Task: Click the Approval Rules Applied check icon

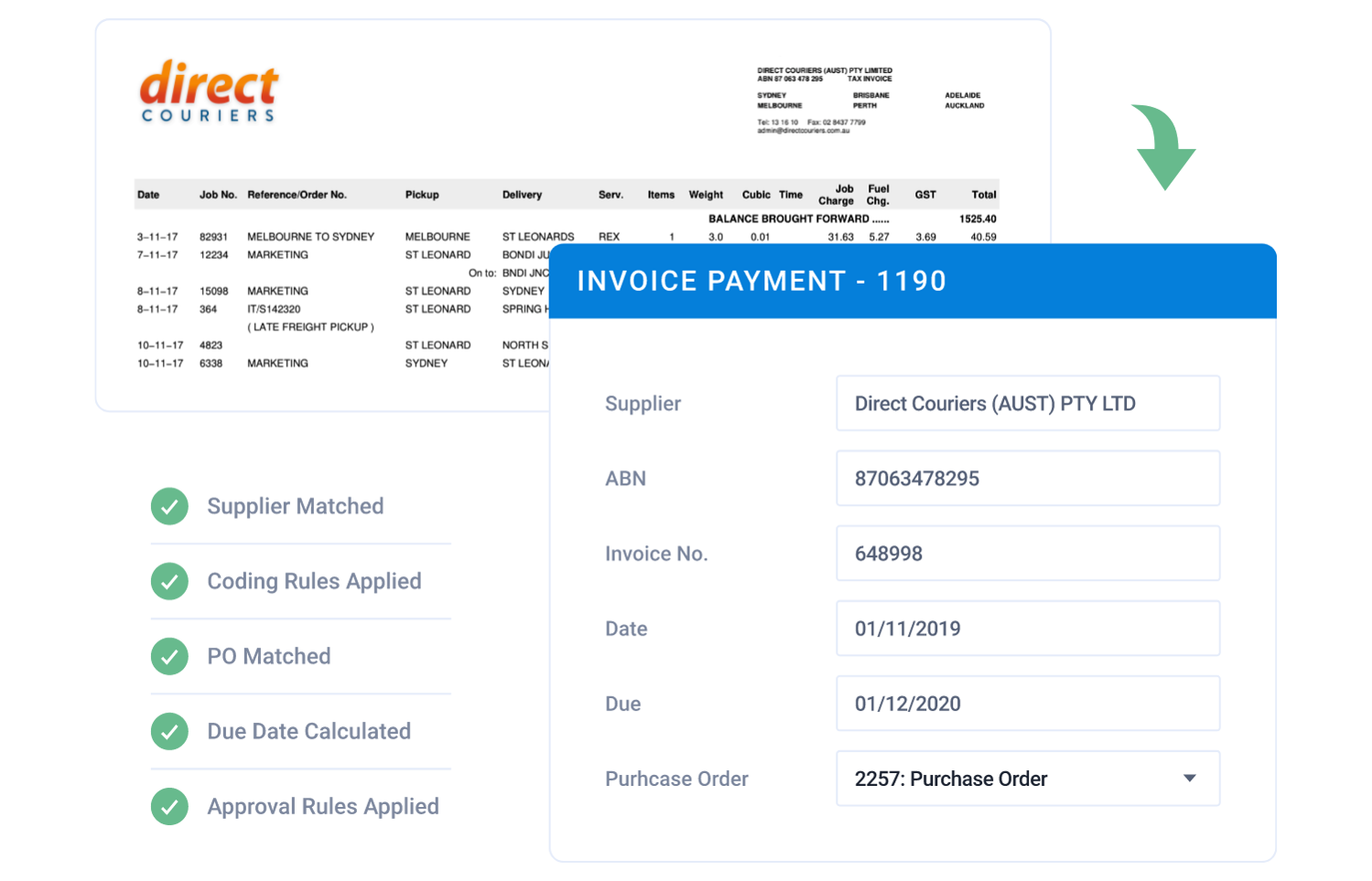Action: coord(169,806)
